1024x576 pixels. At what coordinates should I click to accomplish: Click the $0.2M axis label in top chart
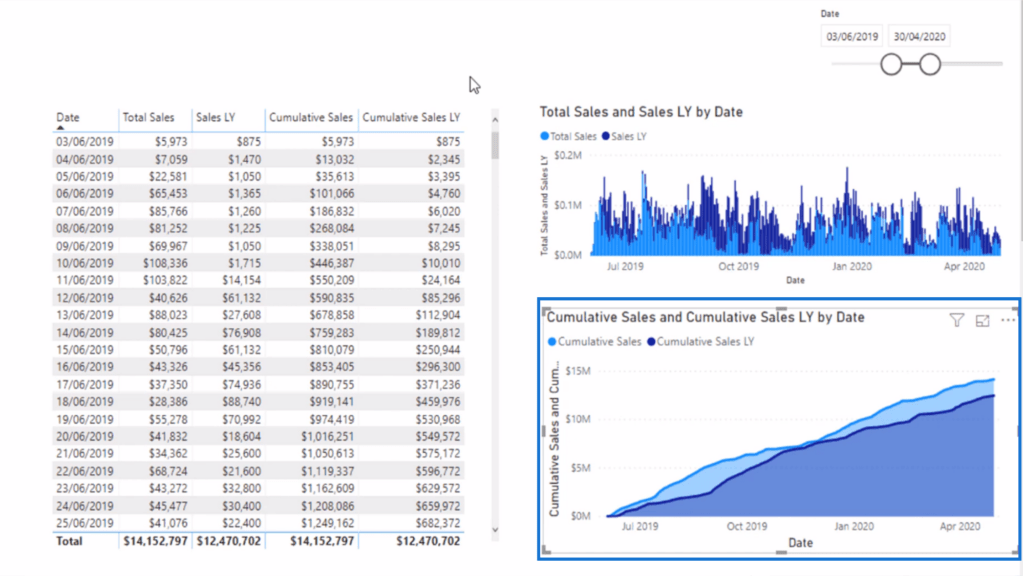[568, 155]
